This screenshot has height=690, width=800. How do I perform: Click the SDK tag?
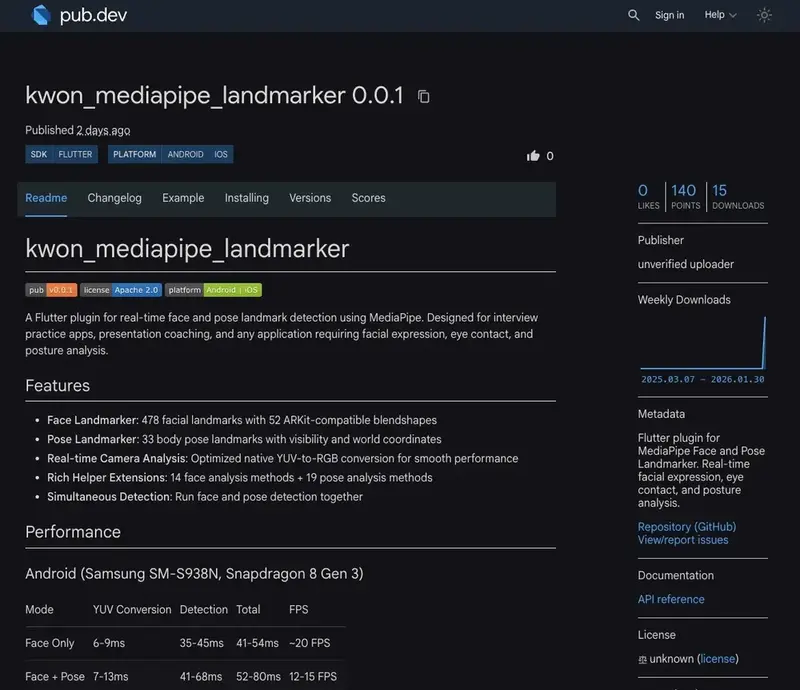click(39, 154)
